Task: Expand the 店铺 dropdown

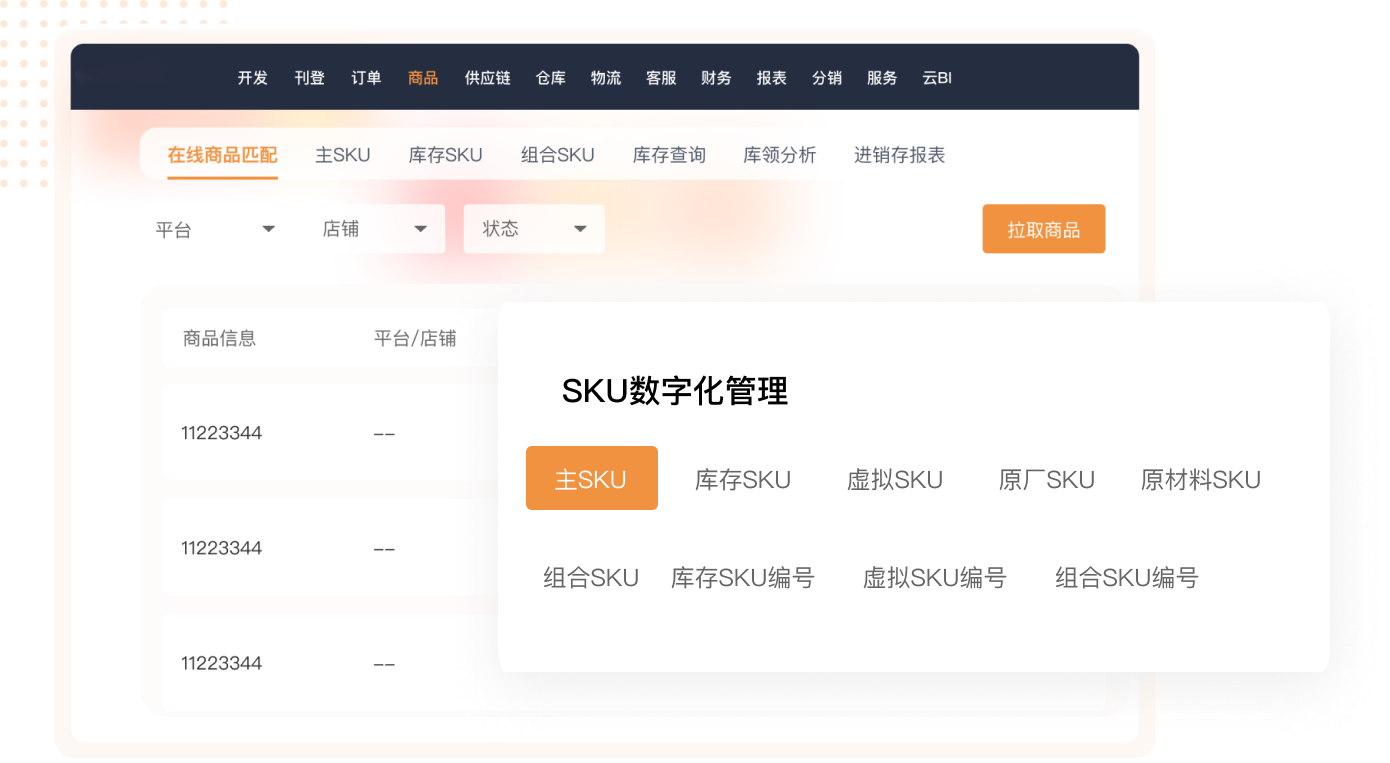Action: 375,229
